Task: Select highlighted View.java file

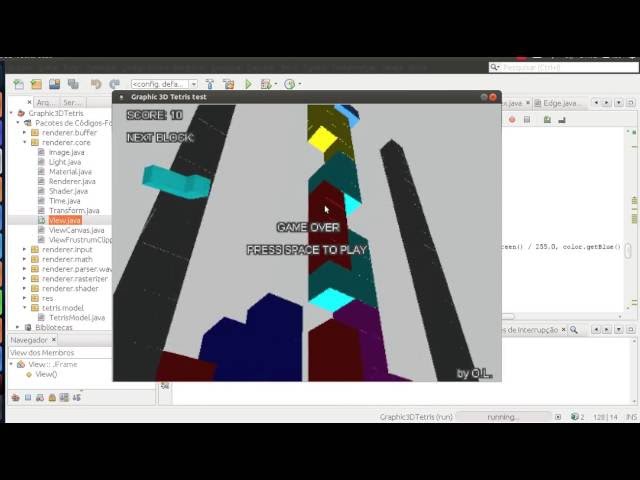Action: (65, 220)
